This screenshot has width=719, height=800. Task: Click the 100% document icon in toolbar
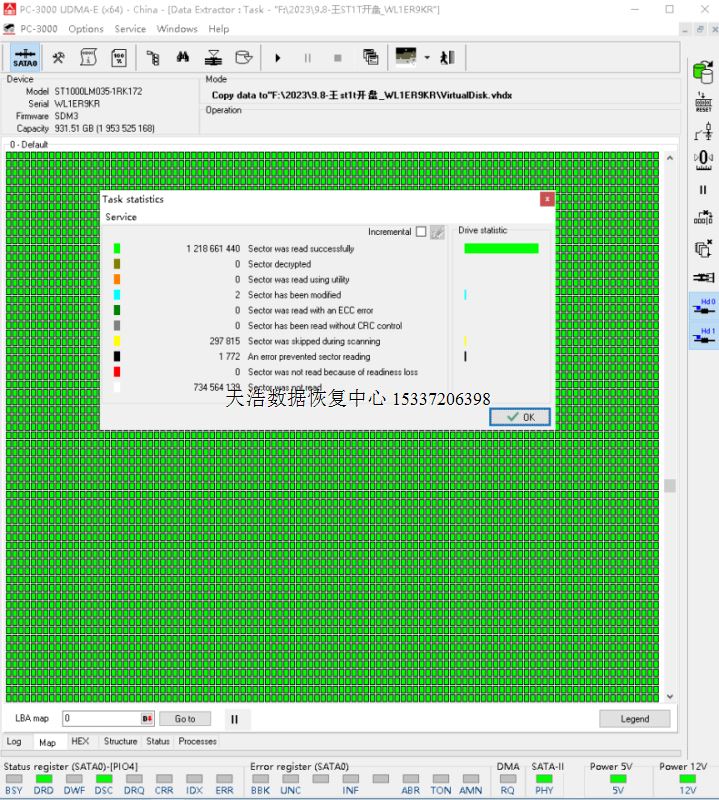click(119, 58)
